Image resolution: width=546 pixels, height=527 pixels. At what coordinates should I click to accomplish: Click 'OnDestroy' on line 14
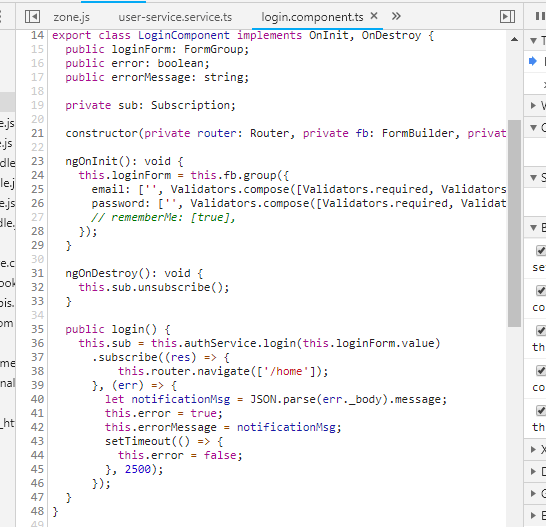pyautogui.click(x=391, y=35)
